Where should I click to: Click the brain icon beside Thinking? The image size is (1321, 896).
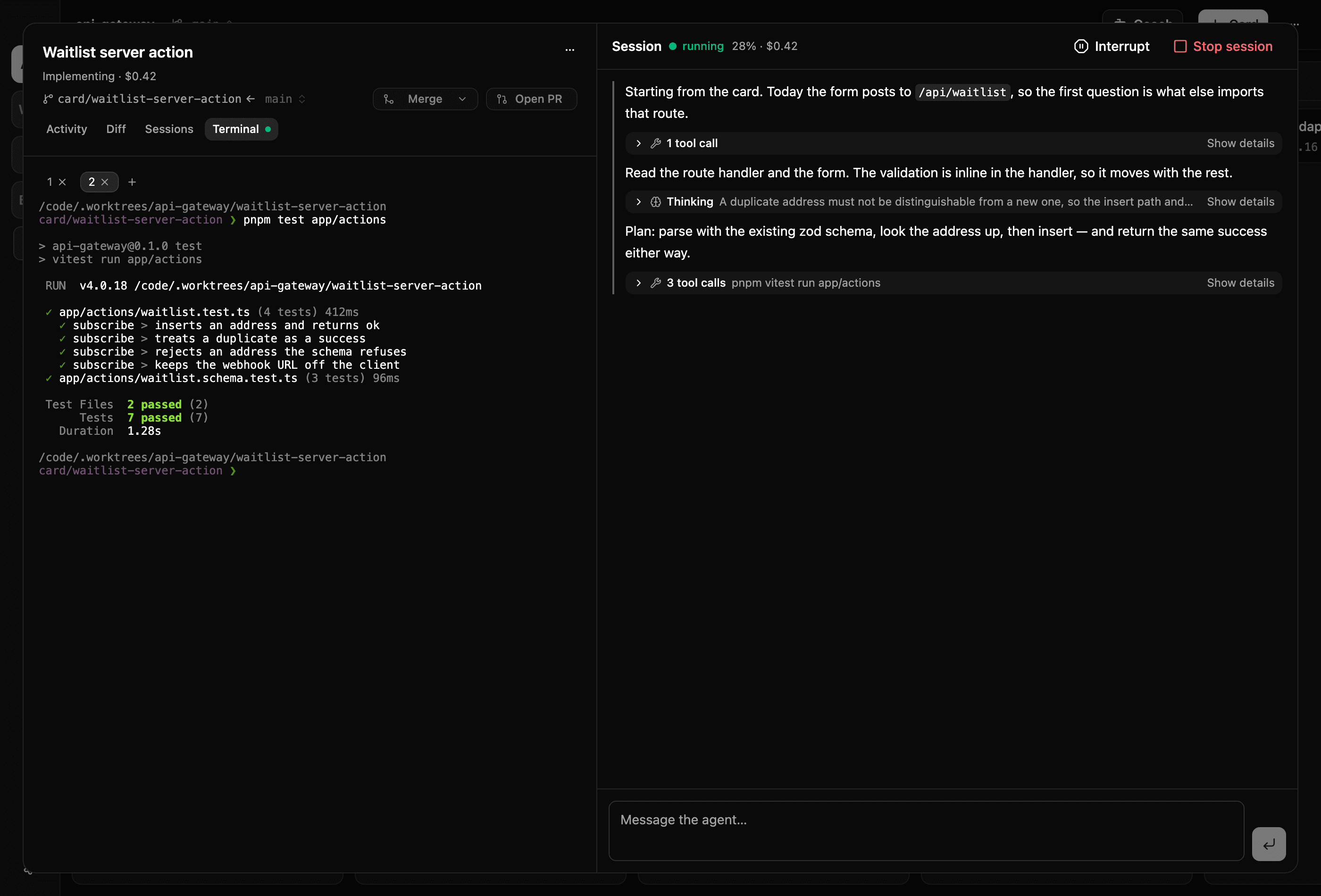pyautogui.click(x=655, y=202)
